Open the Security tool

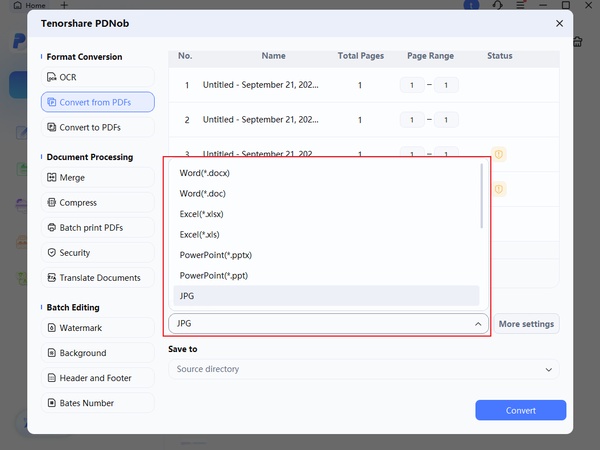coord(98,253)
